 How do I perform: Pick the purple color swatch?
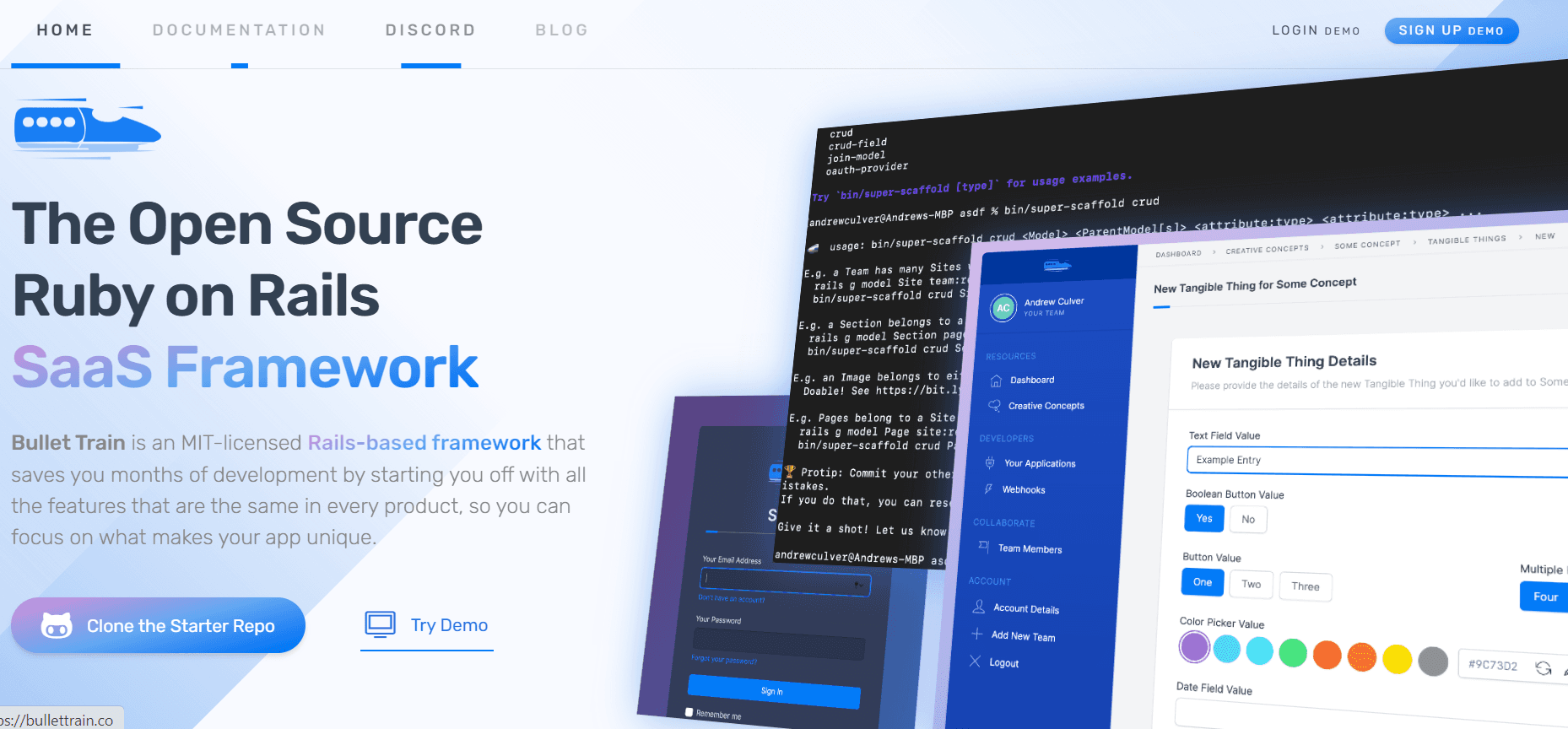[1194, 647]
